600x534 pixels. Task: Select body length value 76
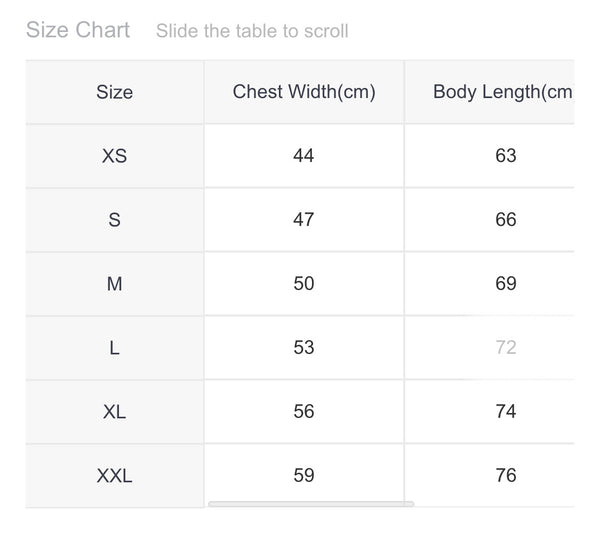tap(506, 476)
